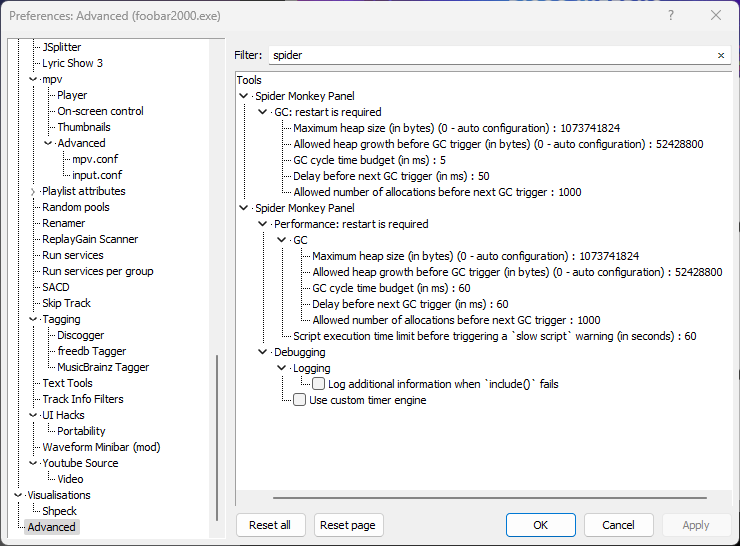Open On-screen control page
The width and height of the screenshot is (740, 546).
coord(100,111)
